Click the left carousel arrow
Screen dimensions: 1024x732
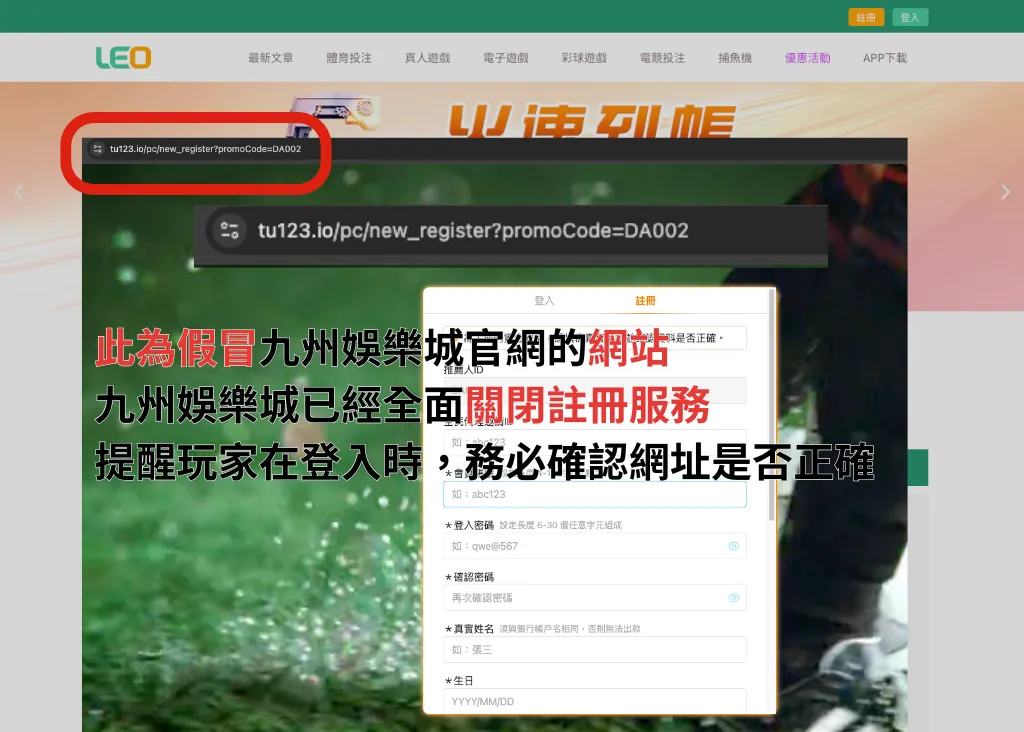(18, 192)
